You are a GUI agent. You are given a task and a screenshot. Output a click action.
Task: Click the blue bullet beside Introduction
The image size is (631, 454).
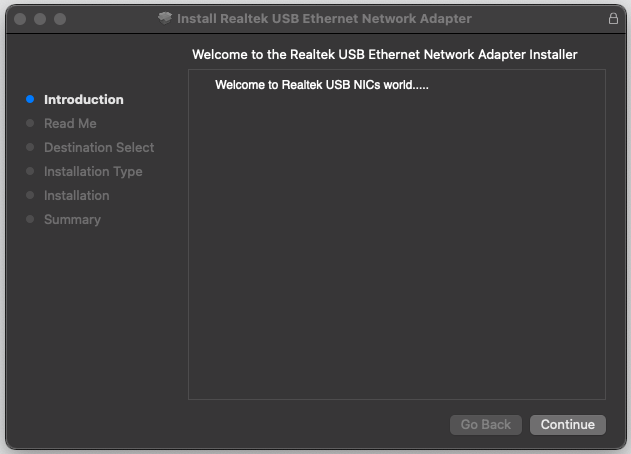coord(30,99)
